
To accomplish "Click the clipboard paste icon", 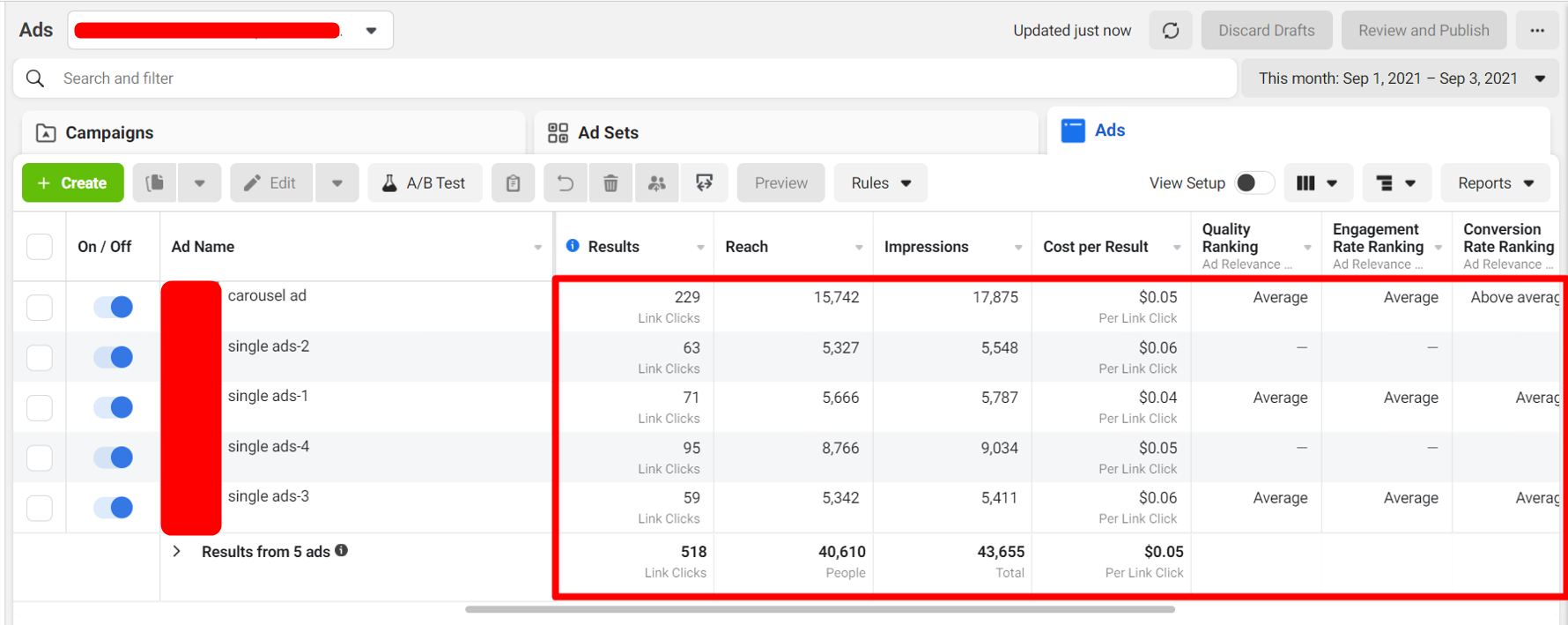I will [513, 182].
